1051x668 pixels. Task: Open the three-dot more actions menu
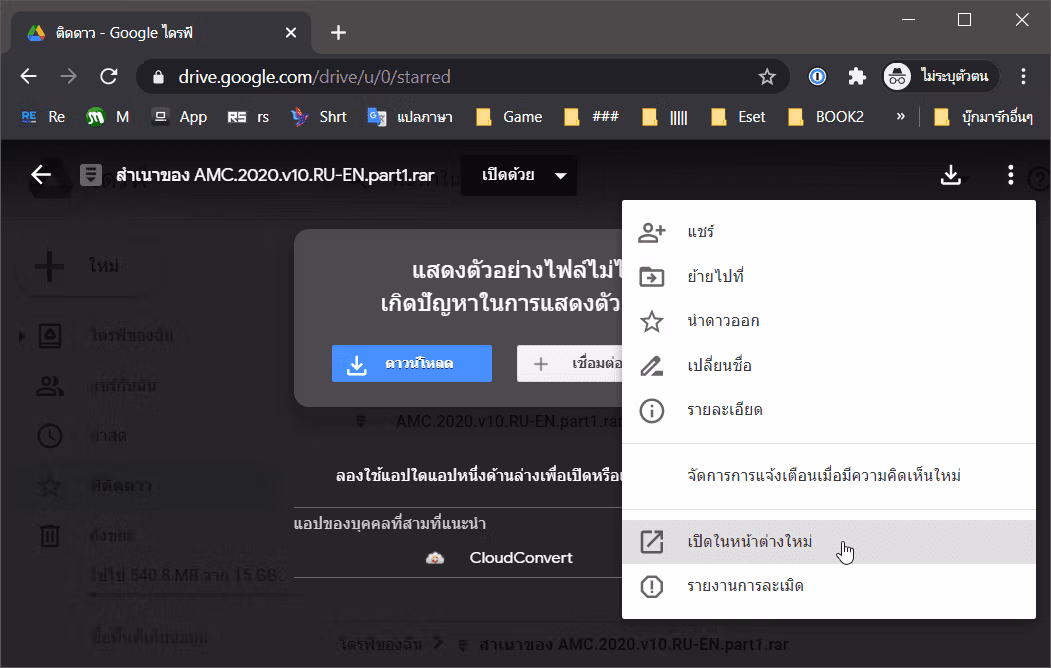1010,176
